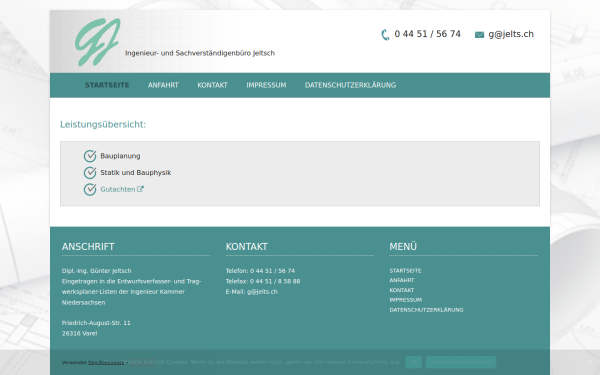The image size is (600, 375).
Task: Click the Statik und Bauphysik entry
Action: click(135, 173)
